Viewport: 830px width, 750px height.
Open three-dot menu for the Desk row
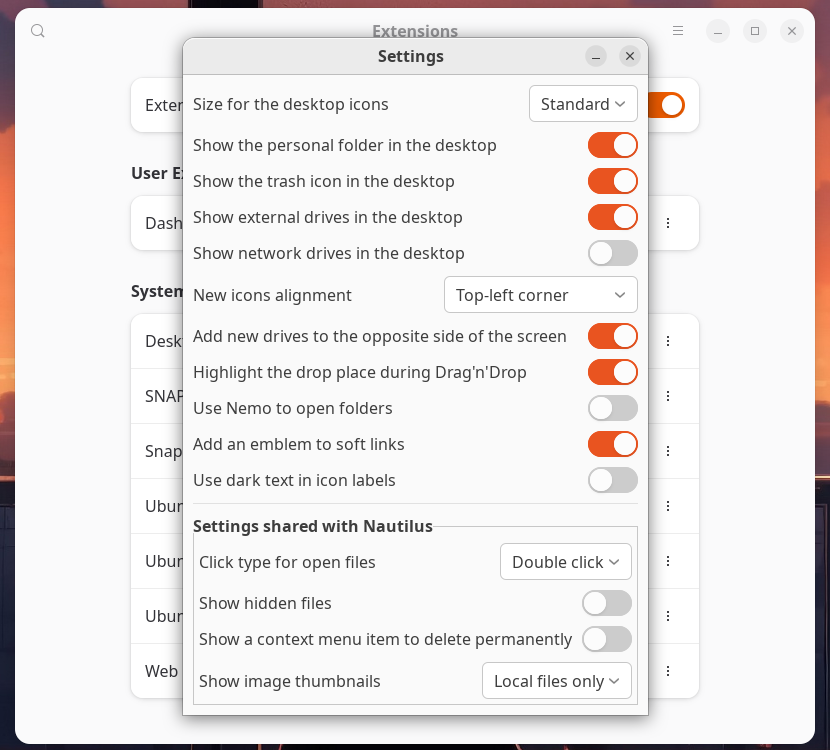click(668, 341)
